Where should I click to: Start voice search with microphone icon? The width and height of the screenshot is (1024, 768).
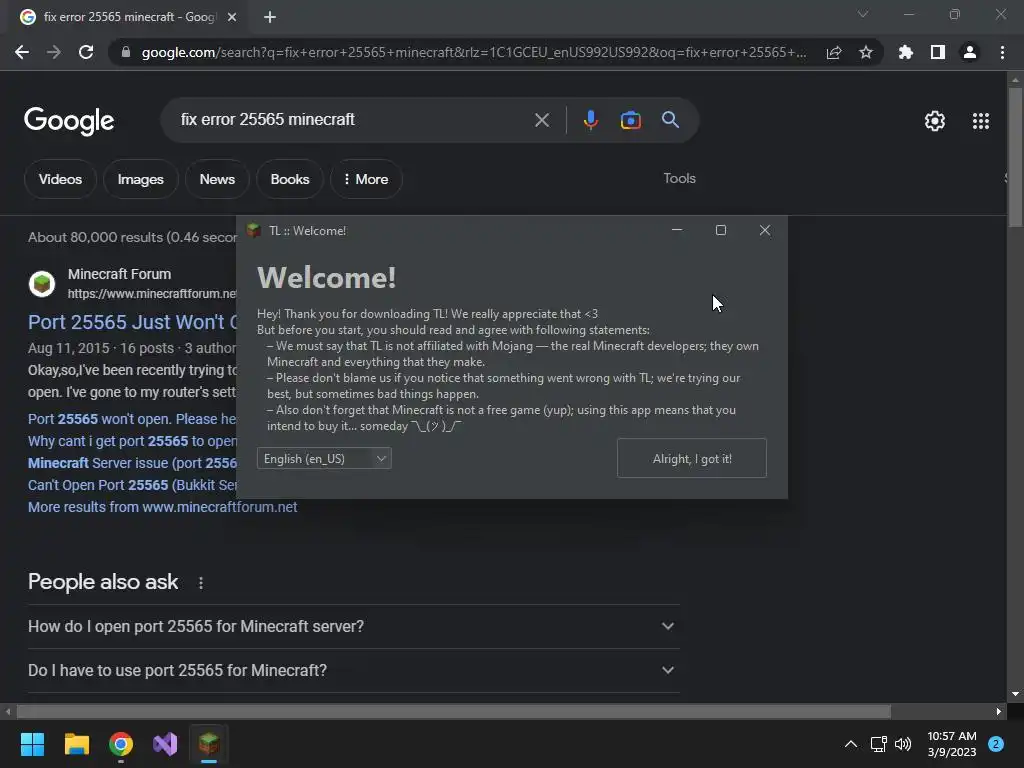pos(590,120)
